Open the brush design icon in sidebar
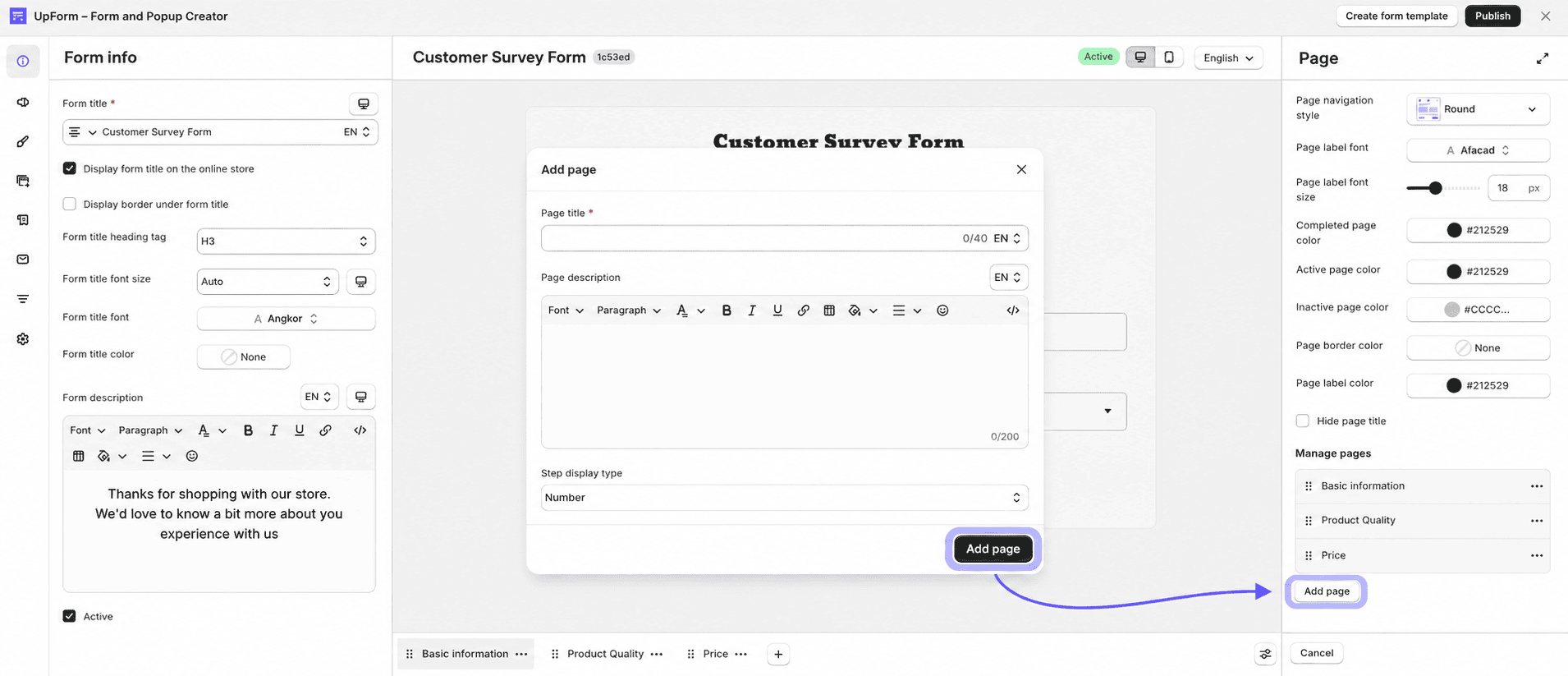1568x676 pixels. pyautogui.click(x=23, y=141)
